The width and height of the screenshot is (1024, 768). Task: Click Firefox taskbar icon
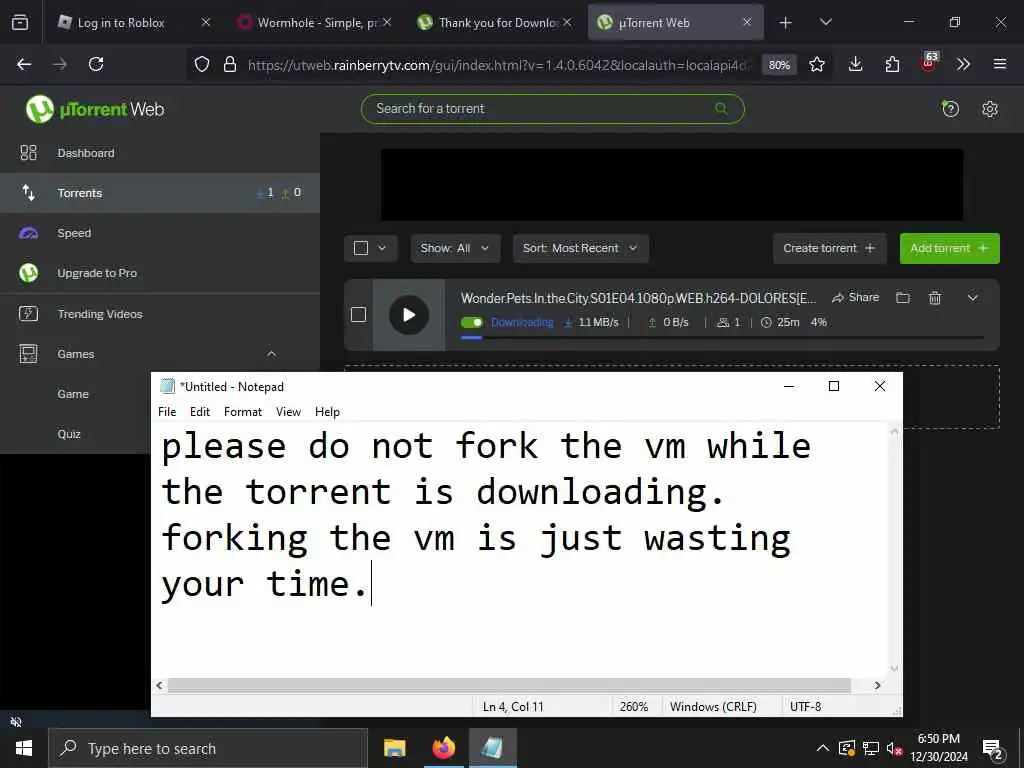click(443, 748)
